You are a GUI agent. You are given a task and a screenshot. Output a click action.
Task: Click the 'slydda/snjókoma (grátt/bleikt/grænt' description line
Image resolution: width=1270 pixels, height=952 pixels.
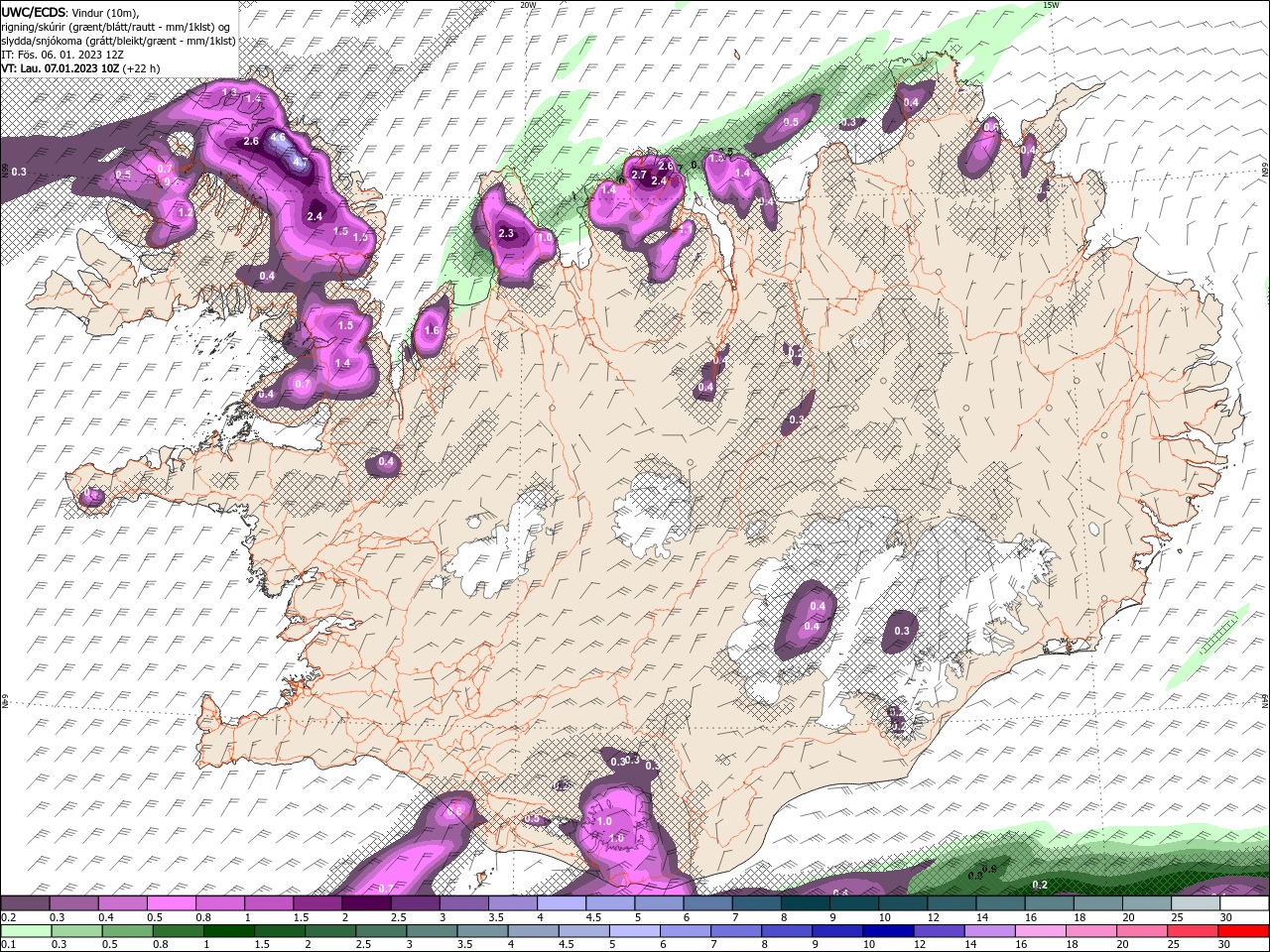point(118,41)
